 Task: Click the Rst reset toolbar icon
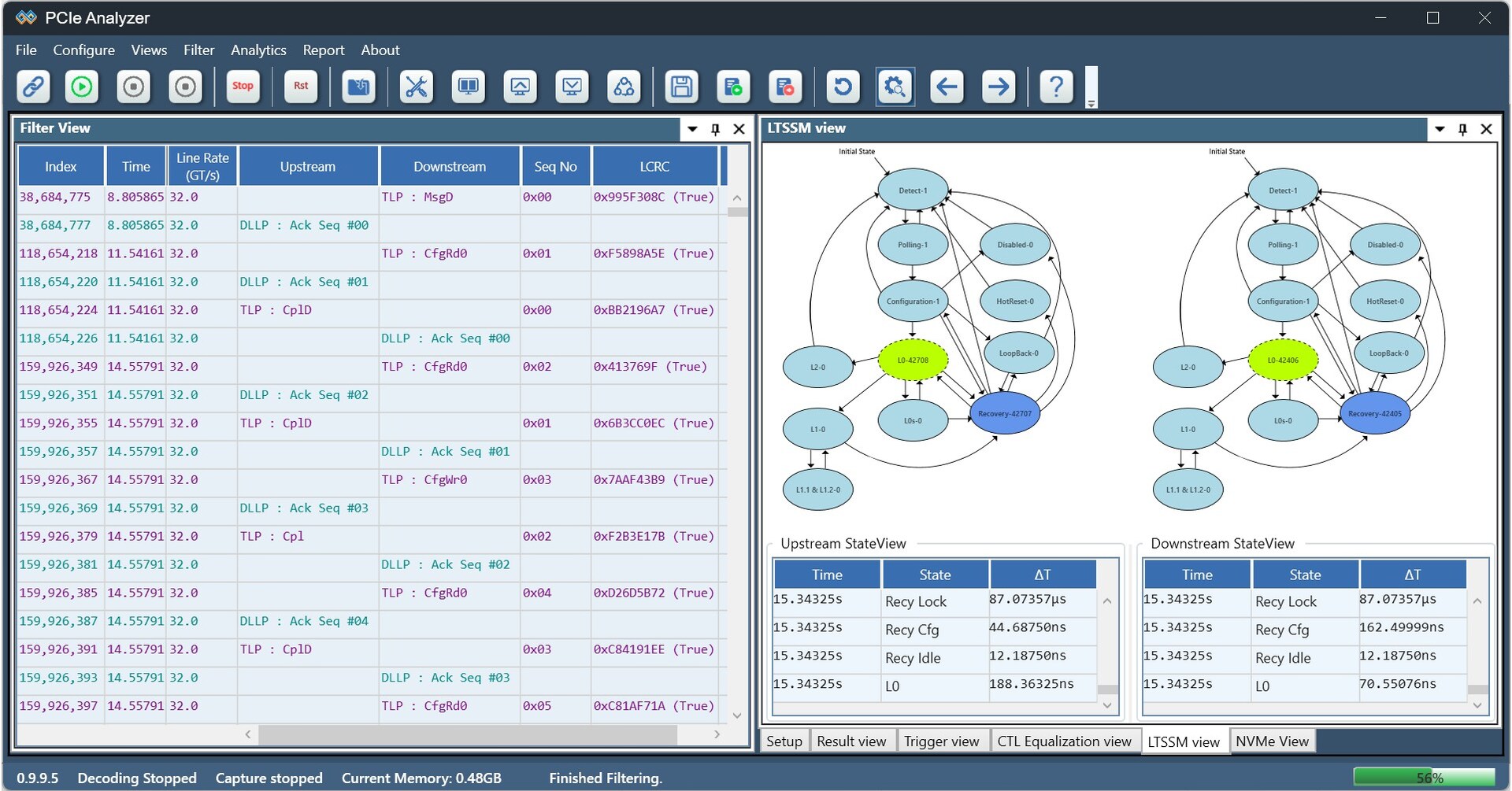300,87
